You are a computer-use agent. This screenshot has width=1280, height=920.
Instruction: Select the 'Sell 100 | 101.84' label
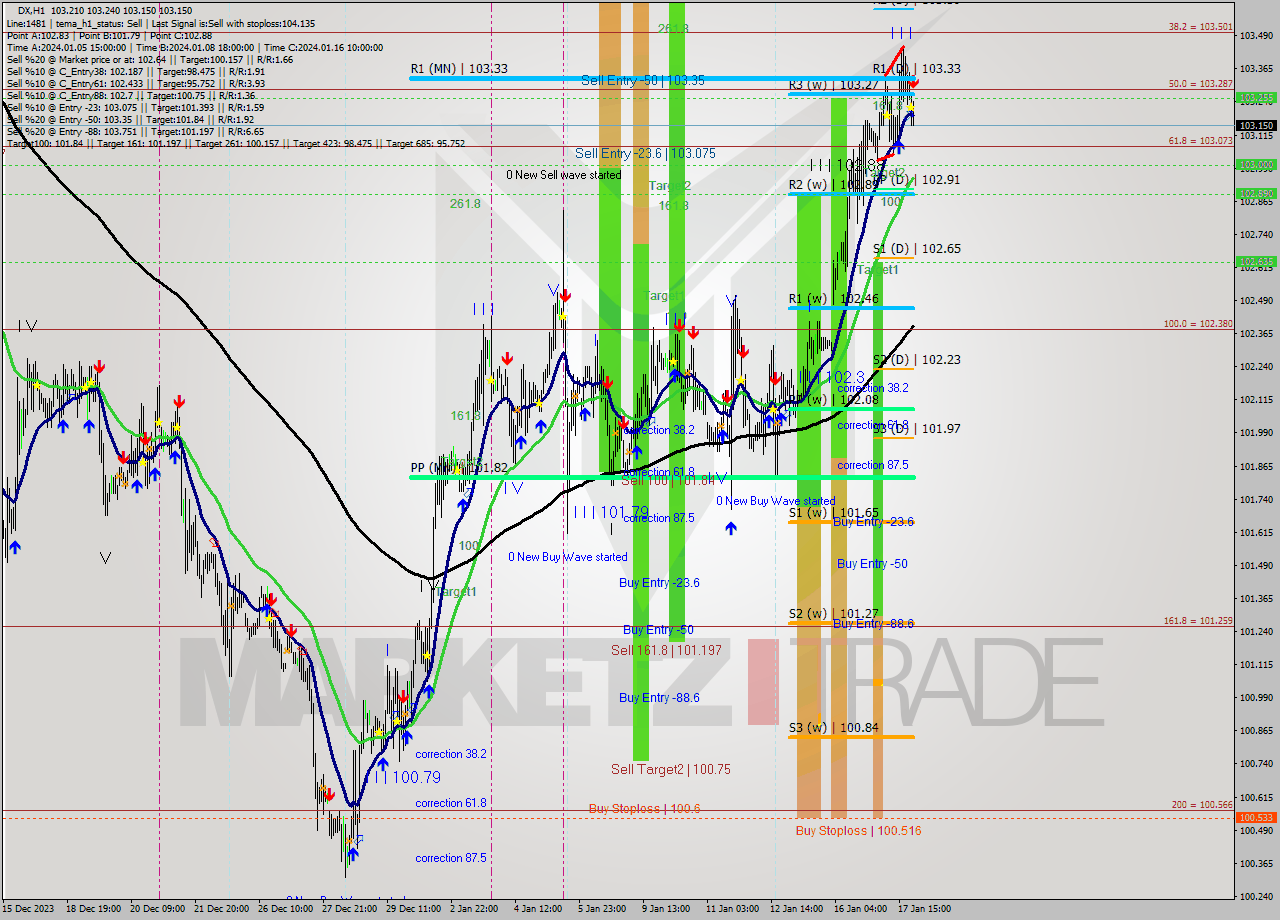tap(669, 480)
